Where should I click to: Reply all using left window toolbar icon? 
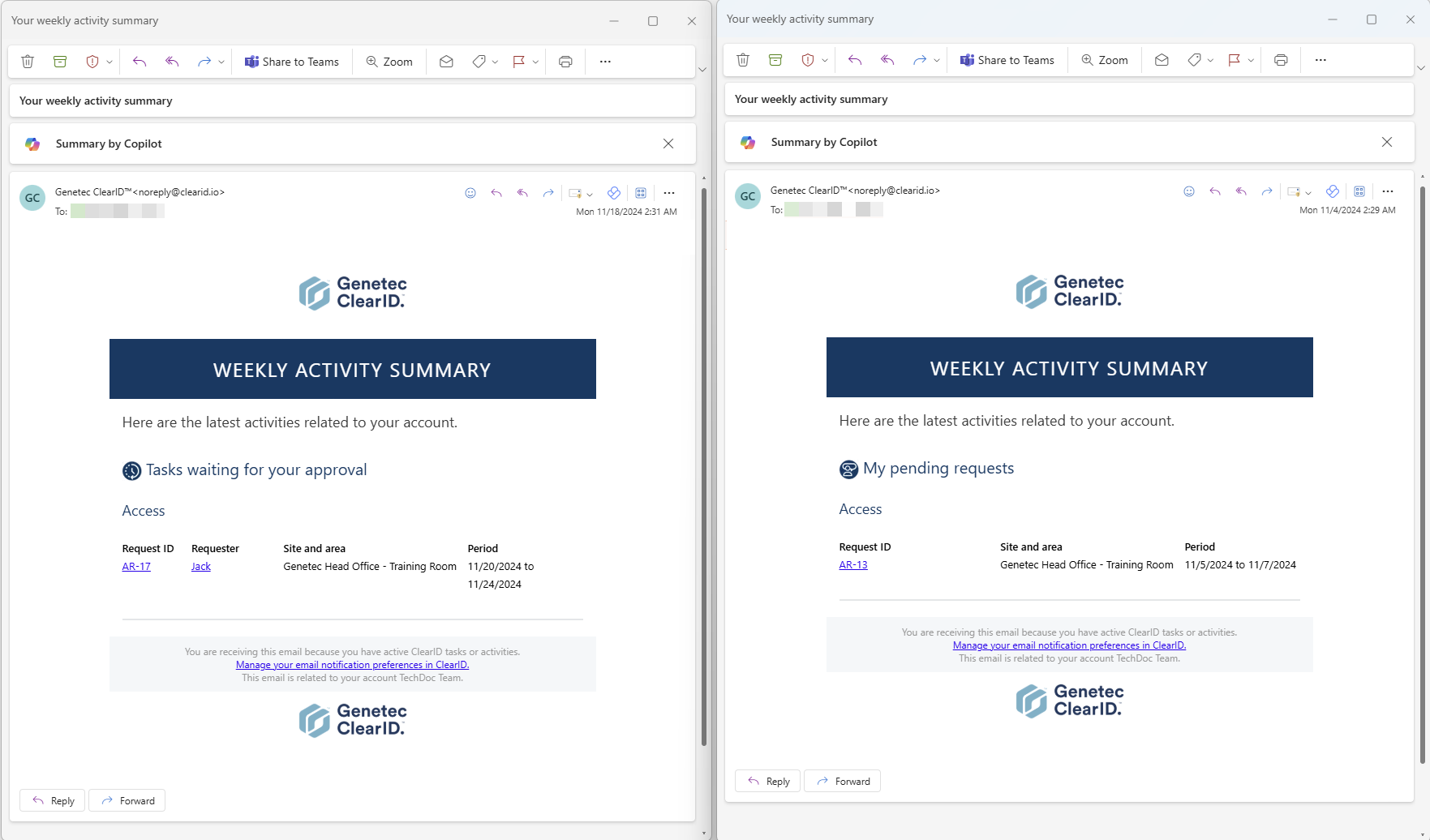(x=172, y=62)
